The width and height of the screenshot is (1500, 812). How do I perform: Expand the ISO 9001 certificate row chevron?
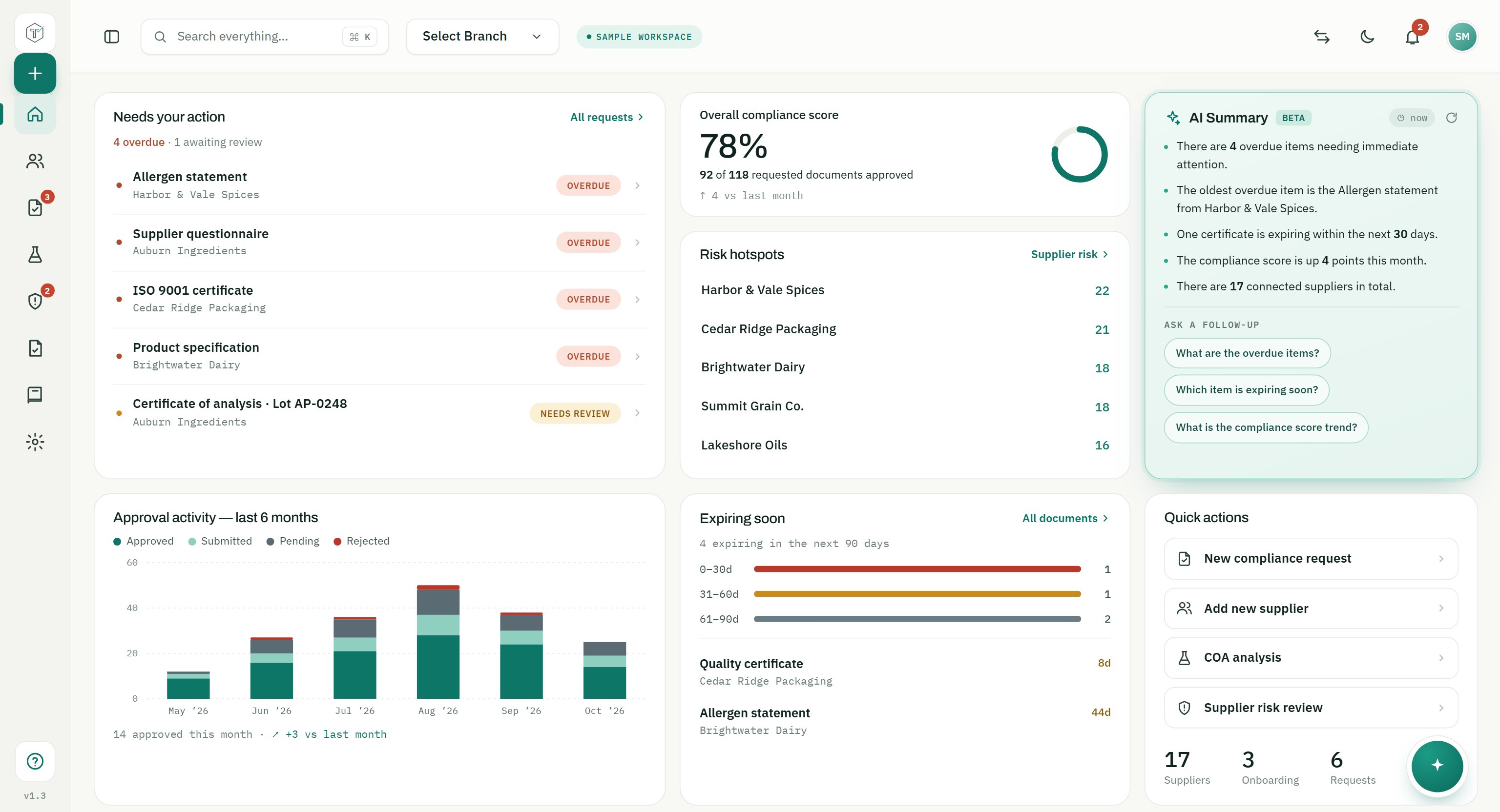637,299
